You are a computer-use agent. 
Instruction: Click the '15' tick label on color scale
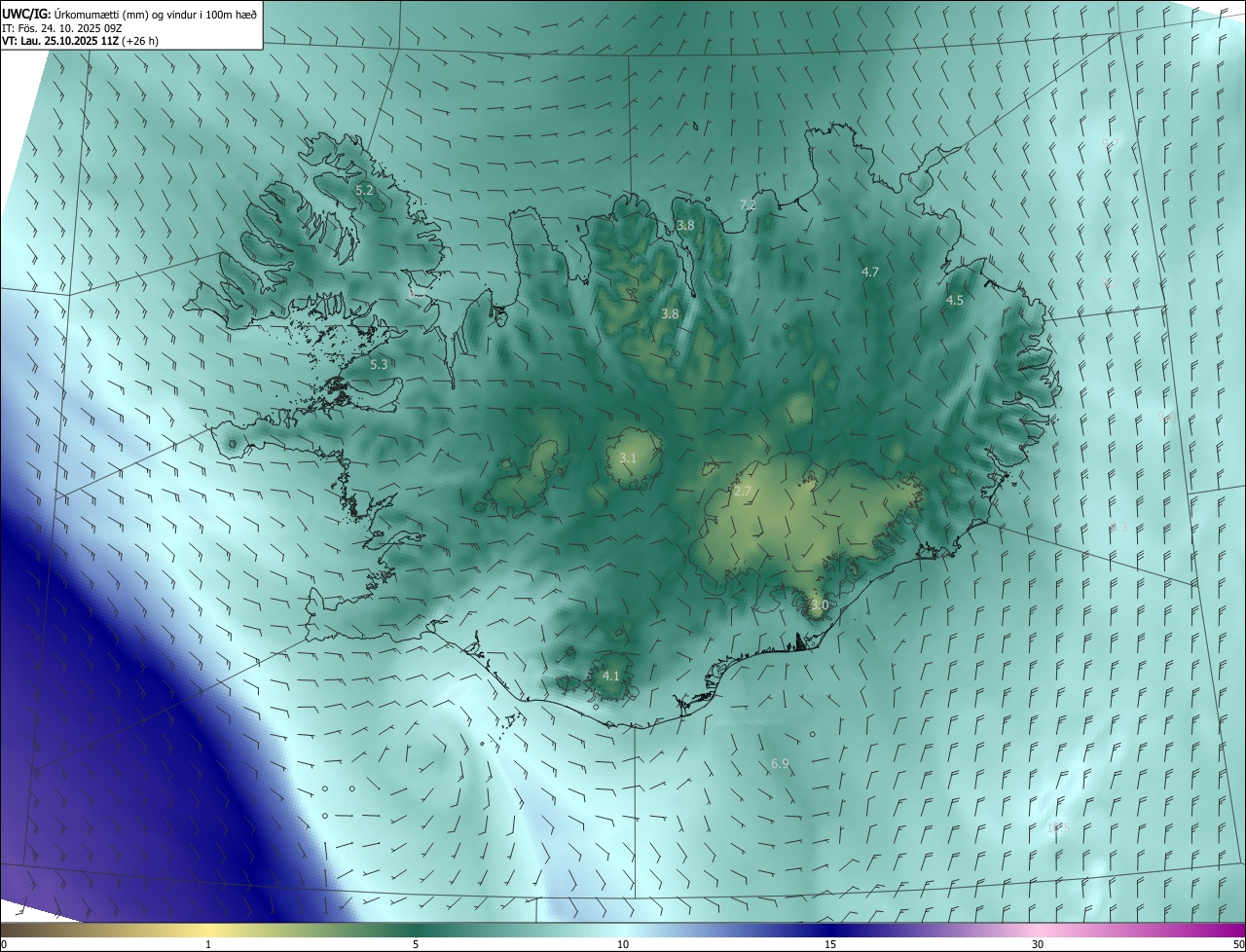click(830, 945)
